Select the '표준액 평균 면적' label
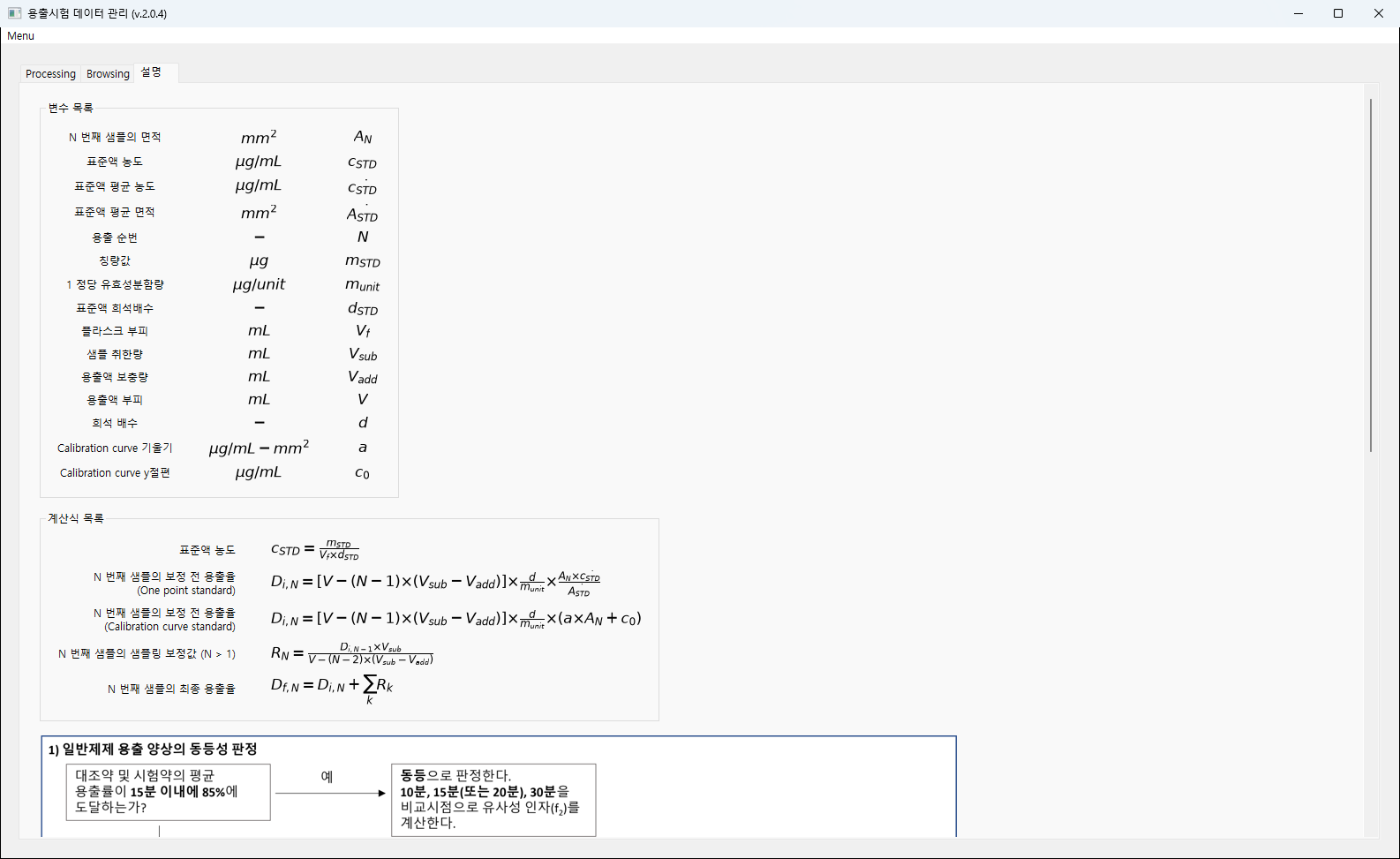 (115, 212)
